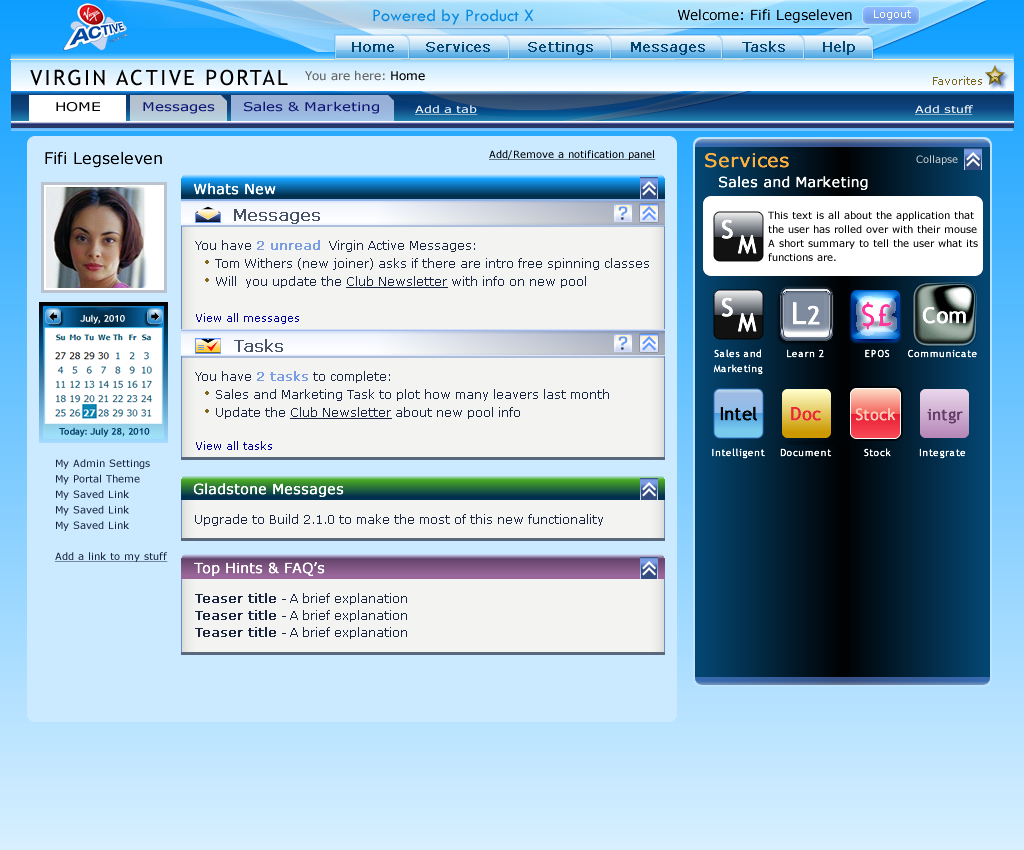Click Add a tab link
Viewport: 1024px width, 850px height.
click(x=446, y=109)
